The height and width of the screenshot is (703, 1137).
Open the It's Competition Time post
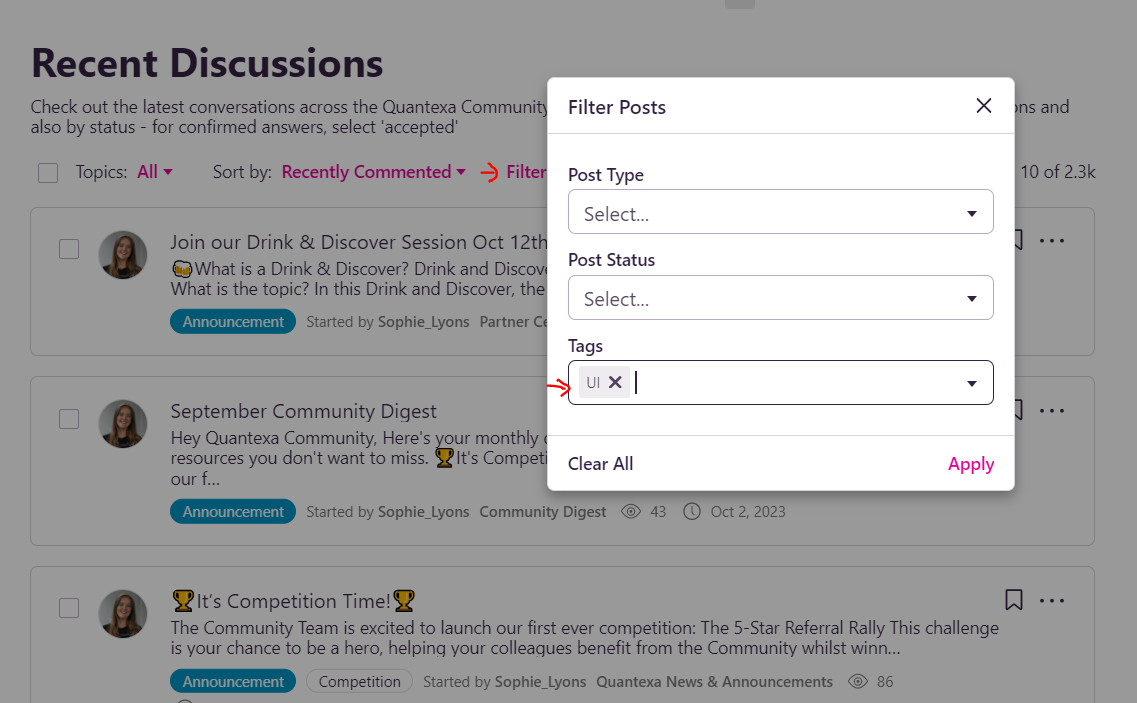pyautogui.click(x=294, y=601)
